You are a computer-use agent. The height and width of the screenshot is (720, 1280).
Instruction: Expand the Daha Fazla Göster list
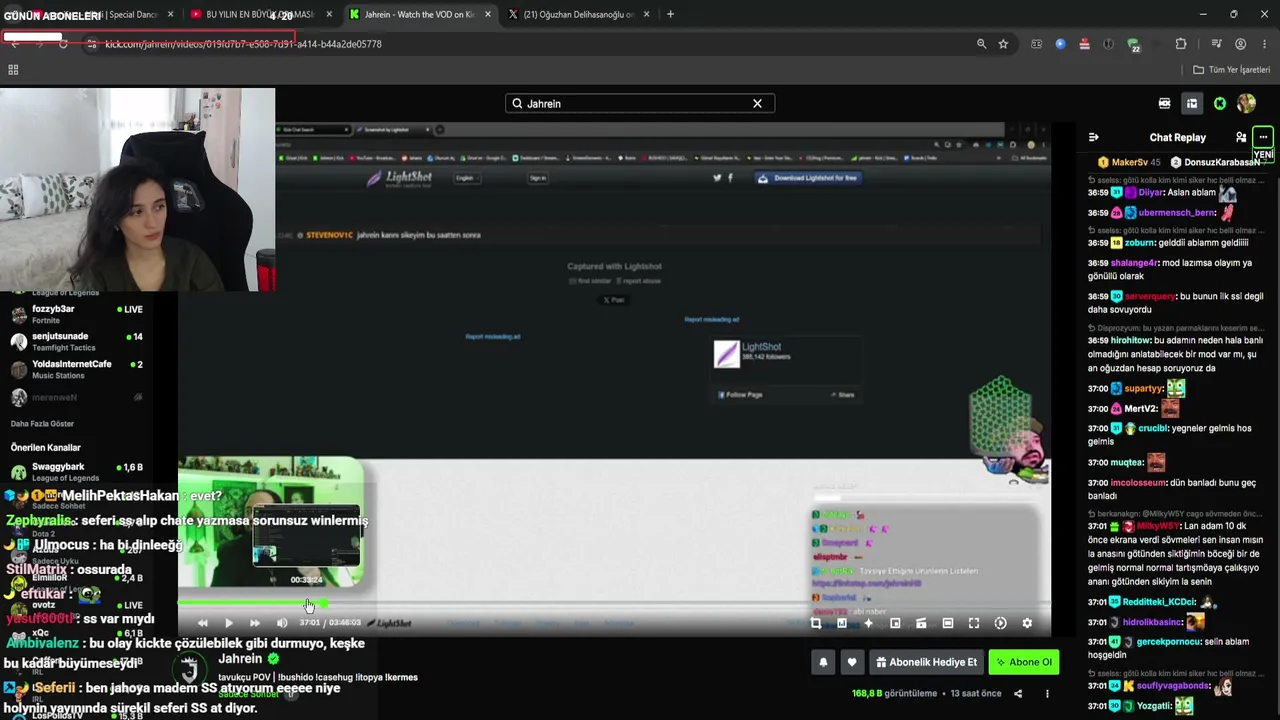pos(42,424)
